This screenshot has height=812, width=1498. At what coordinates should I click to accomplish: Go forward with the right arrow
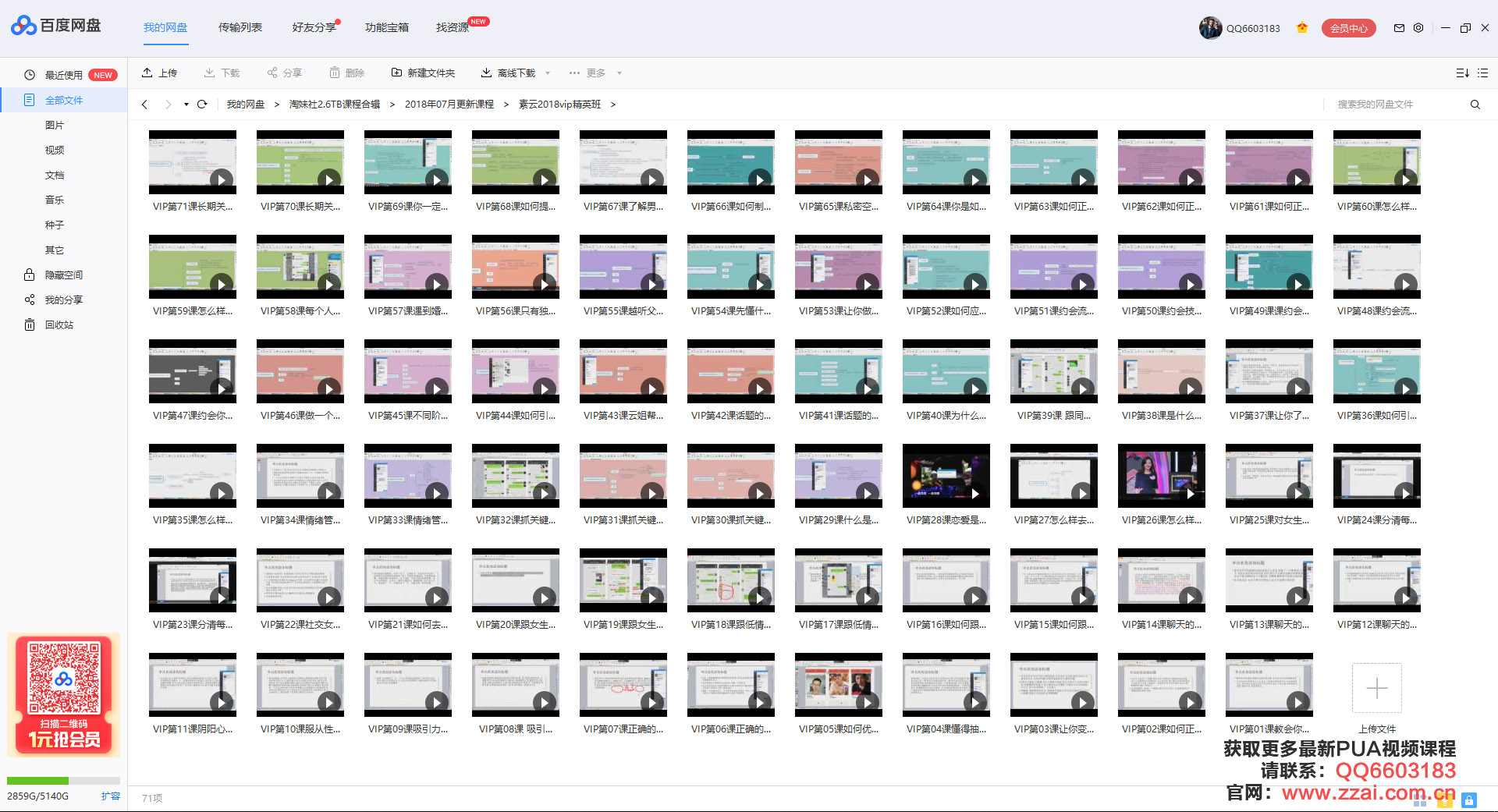click(x=168, y=104)
